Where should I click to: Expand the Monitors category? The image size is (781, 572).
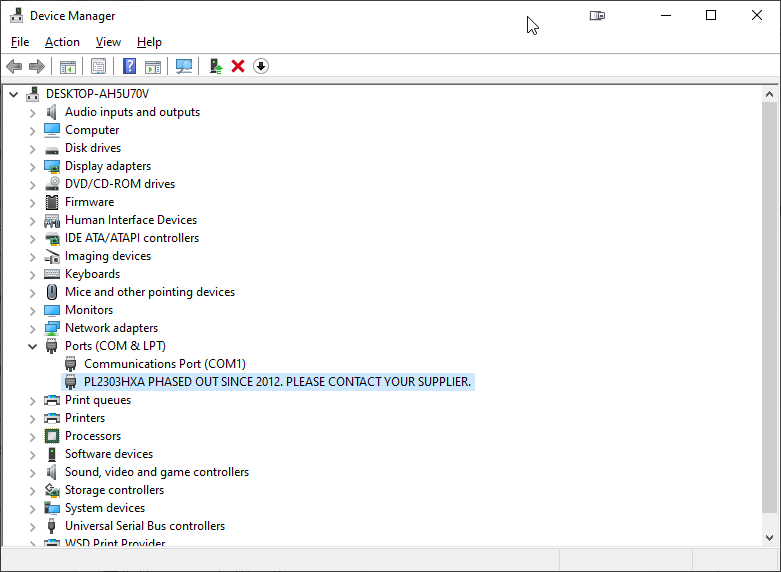32,311
